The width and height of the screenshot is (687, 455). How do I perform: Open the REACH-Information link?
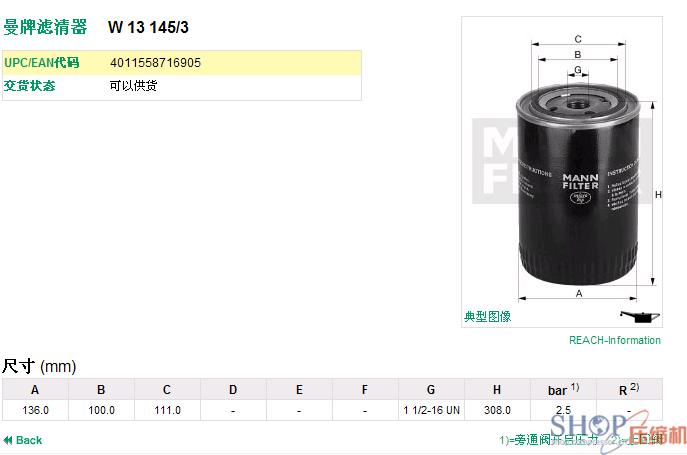[x=614, y=340]
